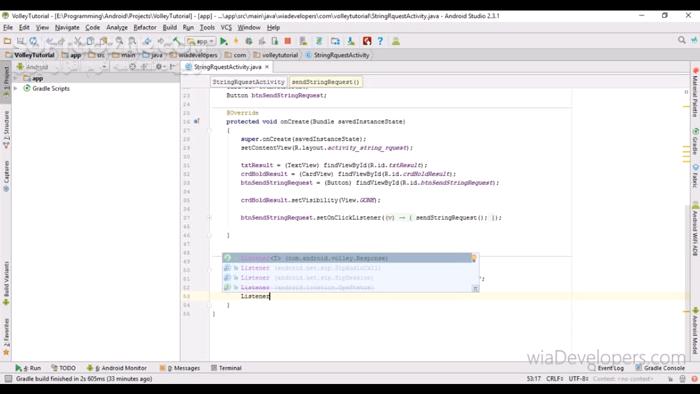Click the Android figure icon on the toolbar

(396, 41)
